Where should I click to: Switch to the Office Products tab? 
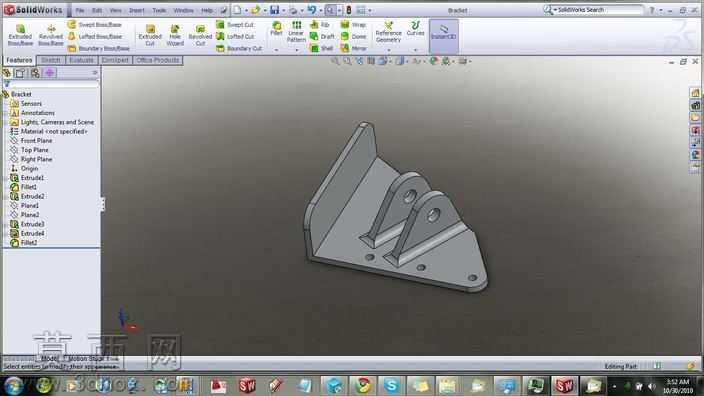[158, 60]
